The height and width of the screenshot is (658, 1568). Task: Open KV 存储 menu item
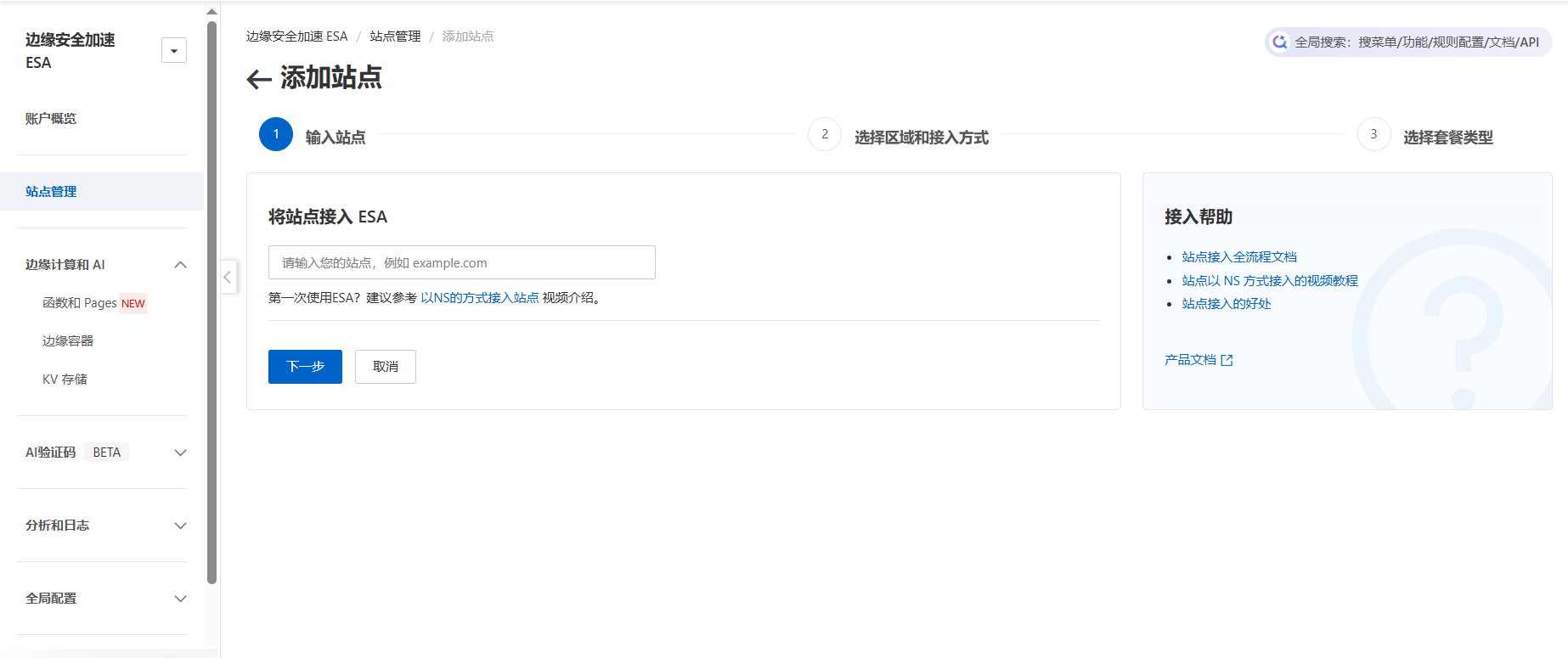pyautogui.click(x=65, y=380)
